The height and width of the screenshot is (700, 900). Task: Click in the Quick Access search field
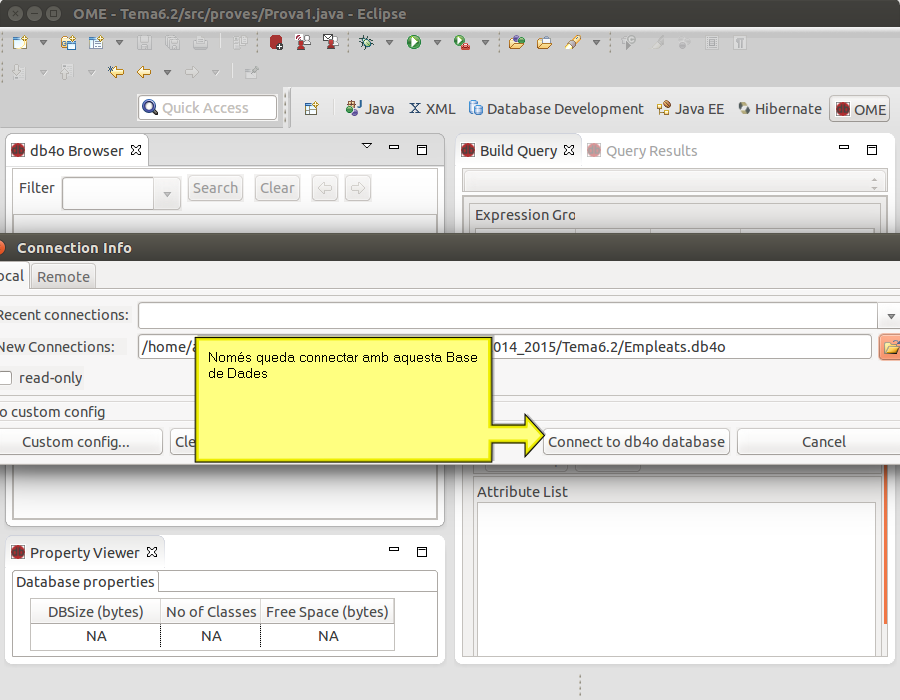pyautogui.click(x=207, y=108)
